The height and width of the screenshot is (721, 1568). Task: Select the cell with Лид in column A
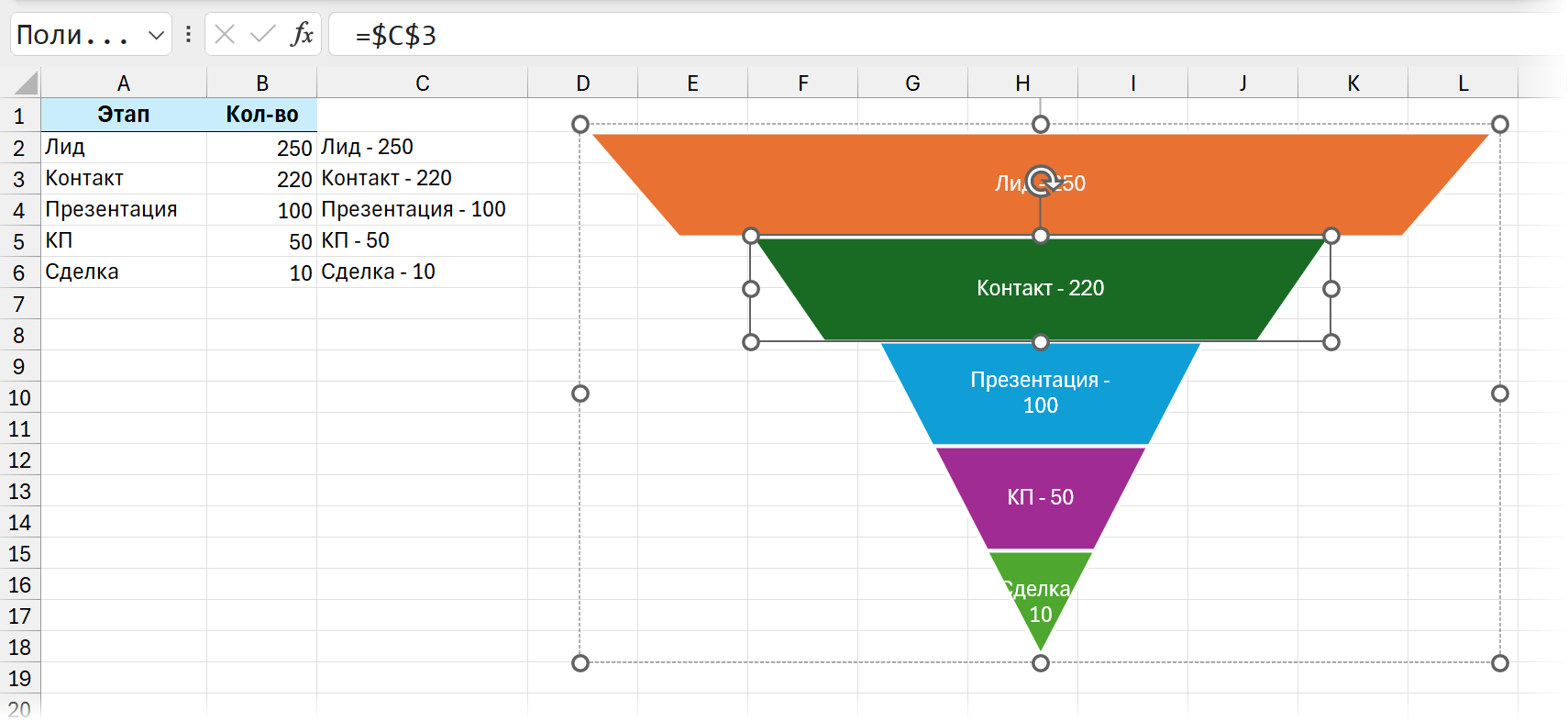(124, 147)
